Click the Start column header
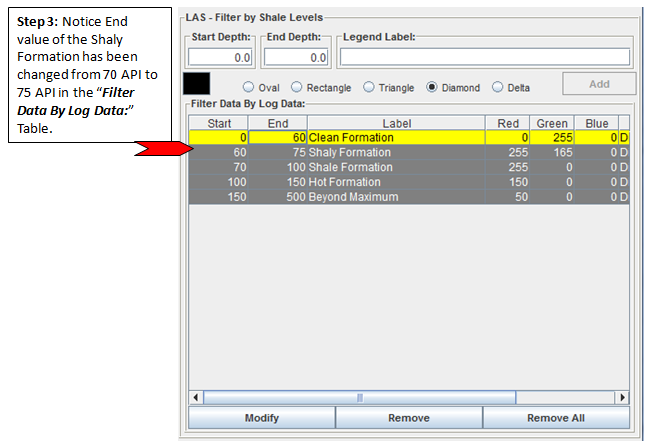 pyautogui.click(x=219, y=123)
